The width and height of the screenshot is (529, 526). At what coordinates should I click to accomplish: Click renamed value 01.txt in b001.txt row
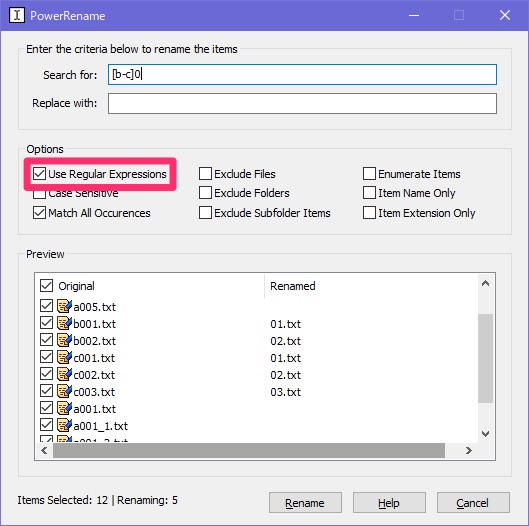point(285,324)
